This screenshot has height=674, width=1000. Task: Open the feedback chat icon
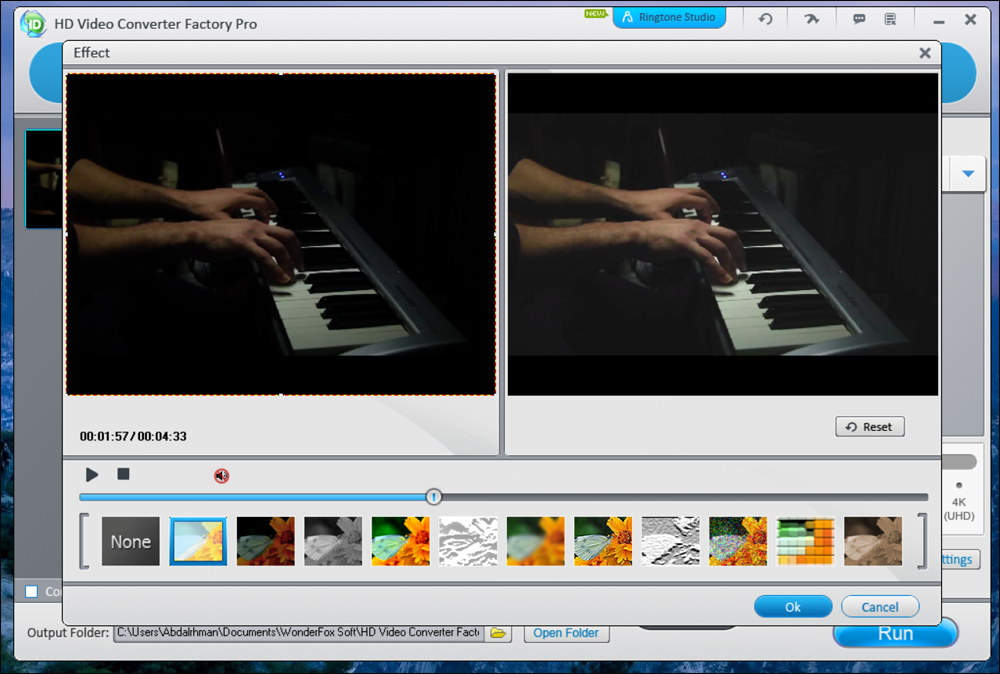[x=859, y=18]
